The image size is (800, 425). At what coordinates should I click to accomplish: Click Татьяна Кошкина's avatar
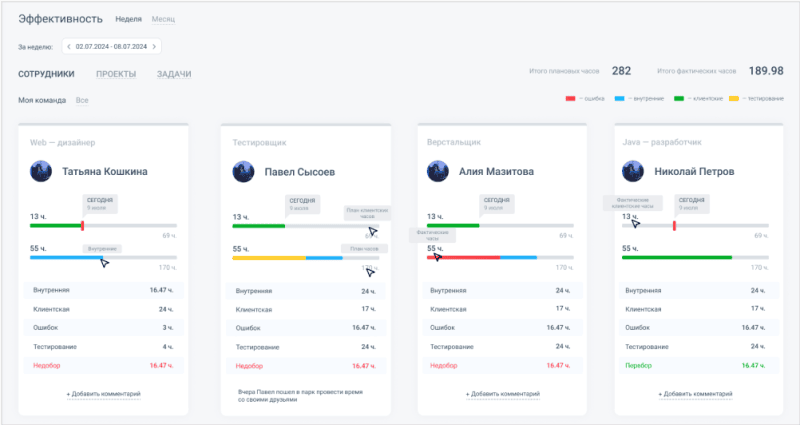[x=42, y=171]
